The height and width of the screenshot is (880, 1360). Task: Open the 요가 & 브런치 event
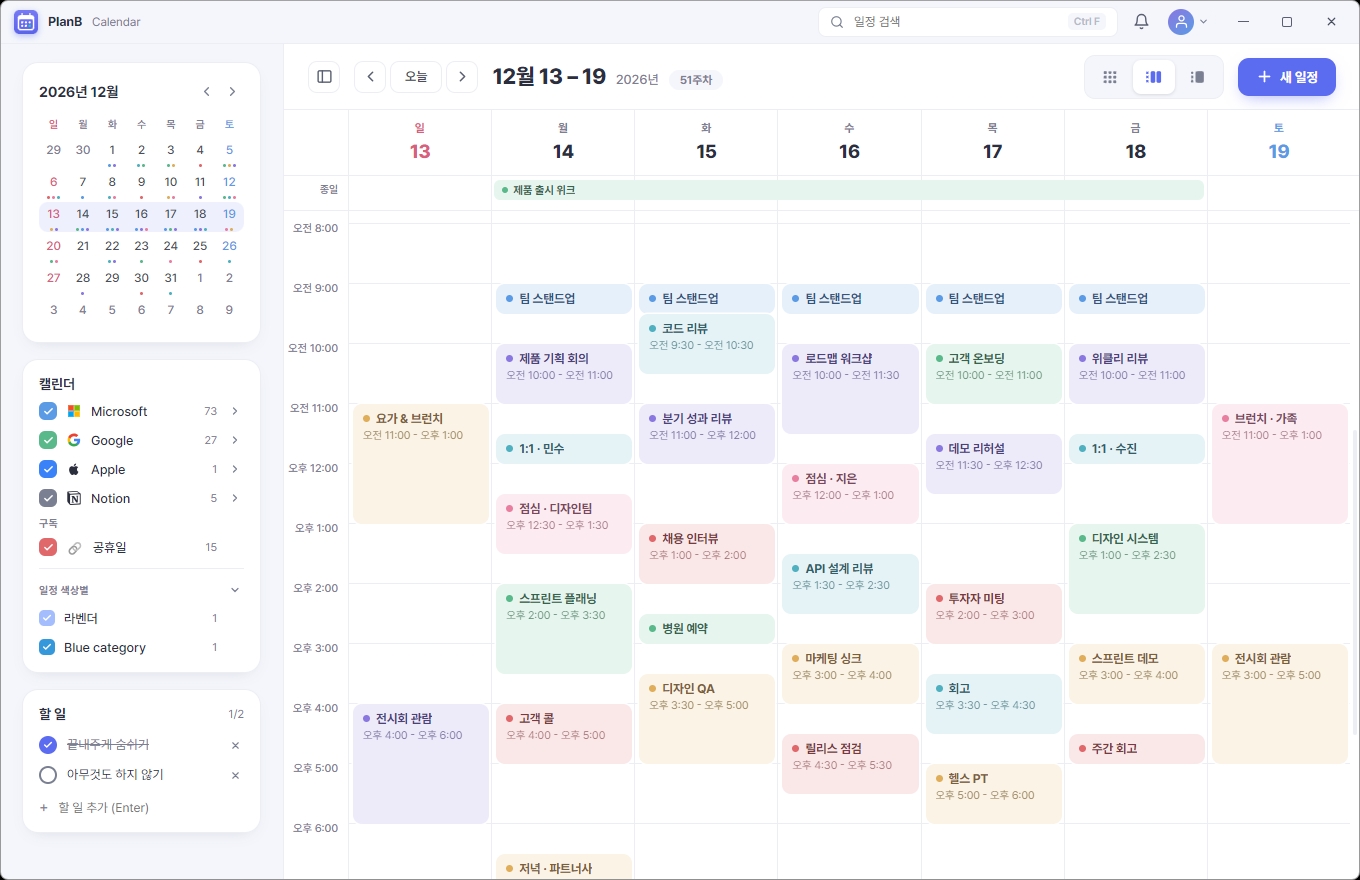420,463
